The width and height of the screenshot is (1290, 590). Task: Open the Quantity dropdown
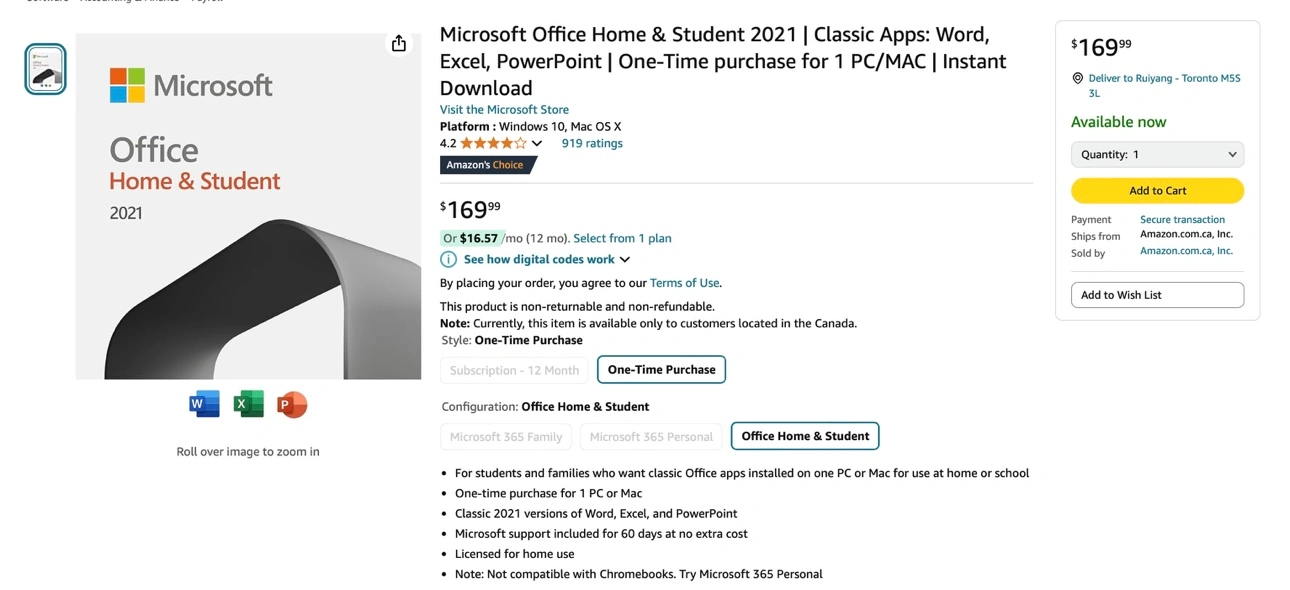[1157, 155]
